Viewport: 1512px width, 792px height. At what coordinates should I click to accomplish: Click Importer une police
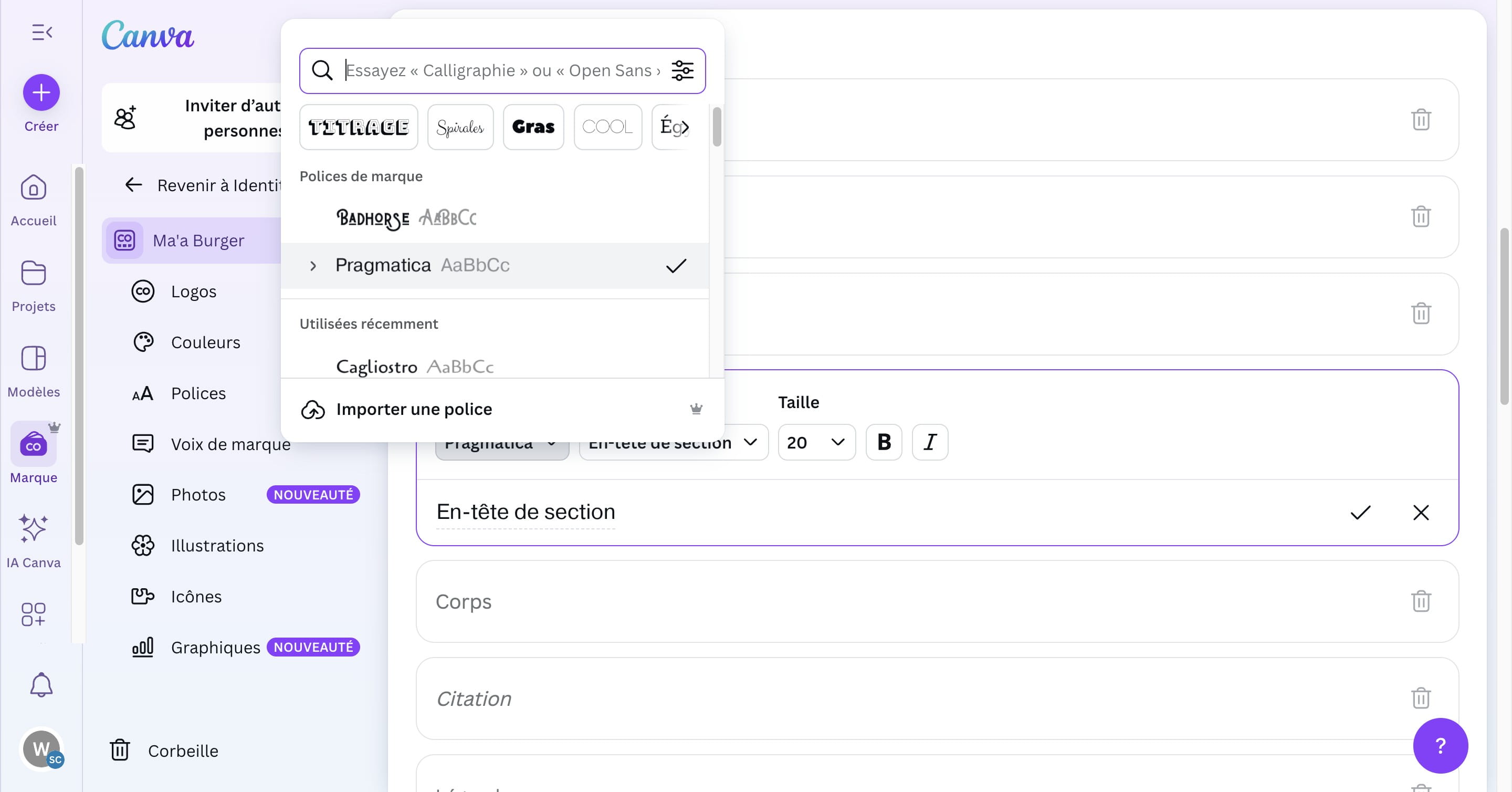[x=414, y=409]
